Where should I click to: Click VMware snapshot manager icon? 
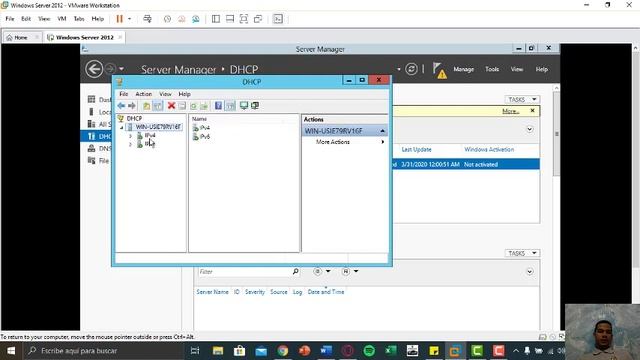(x=196, y=19)
